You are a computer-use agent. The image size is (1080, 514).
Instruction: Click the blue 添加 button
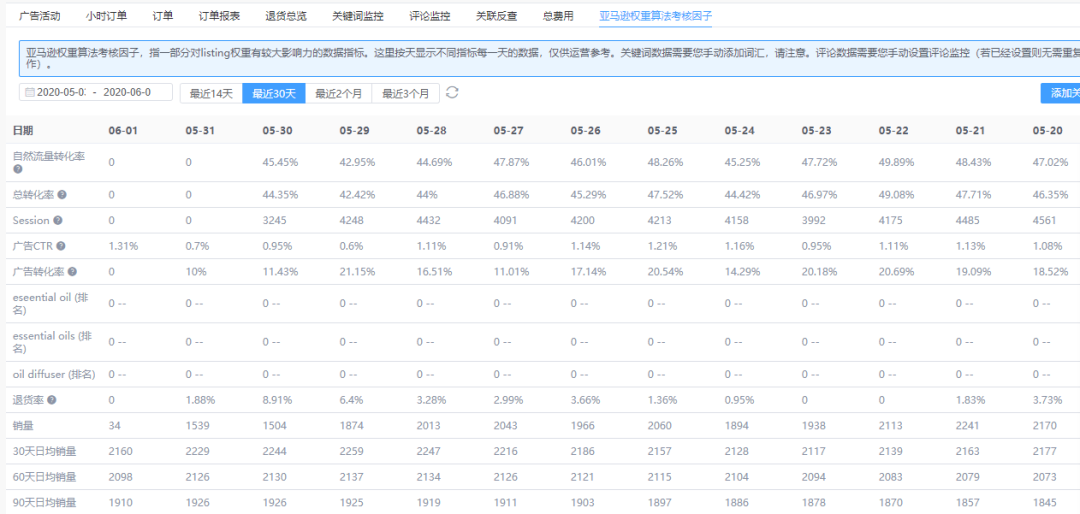click(x=1060, y=93)
